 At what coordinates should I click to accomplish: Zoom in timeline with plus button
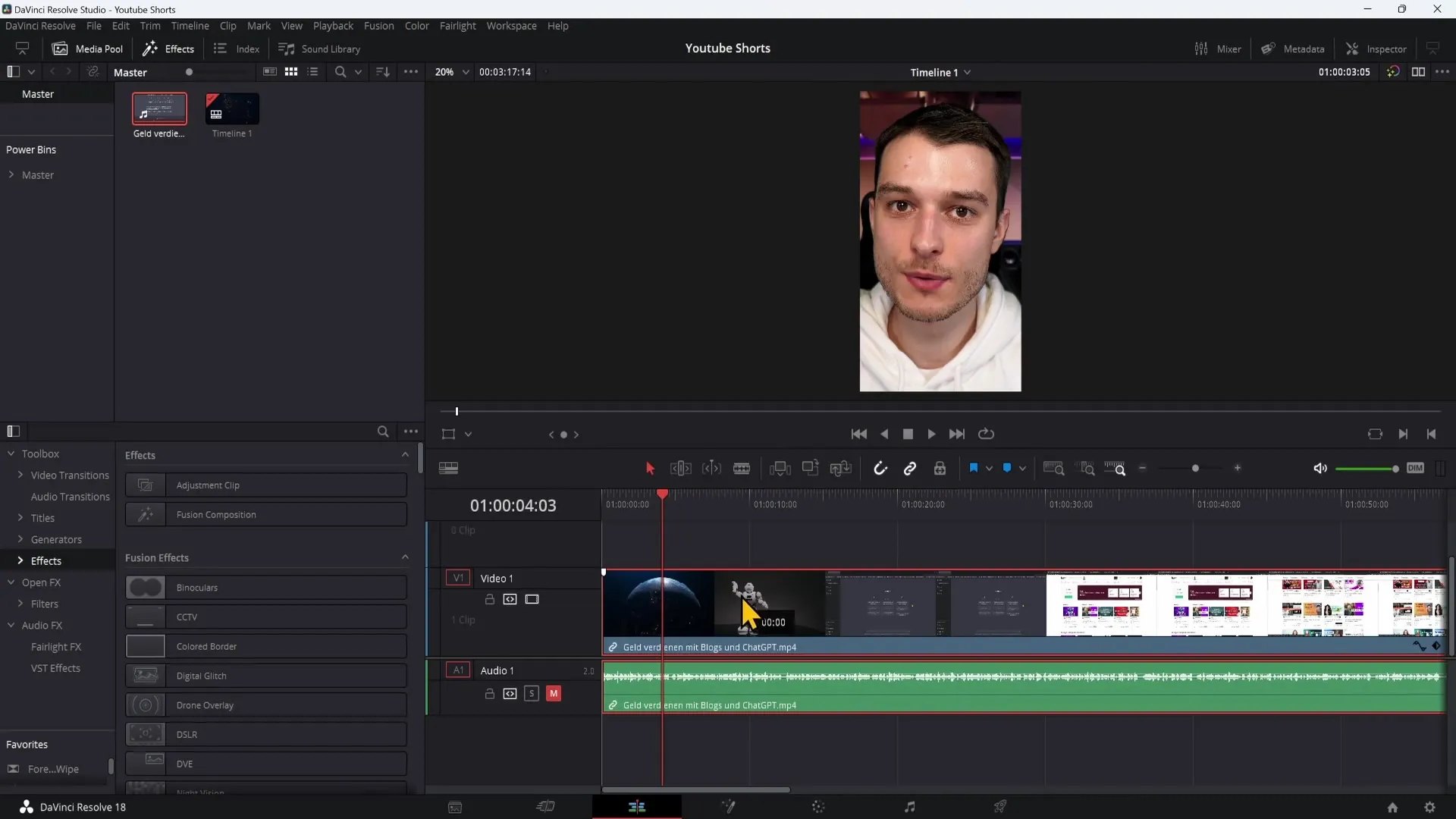tap(1238, 469)
